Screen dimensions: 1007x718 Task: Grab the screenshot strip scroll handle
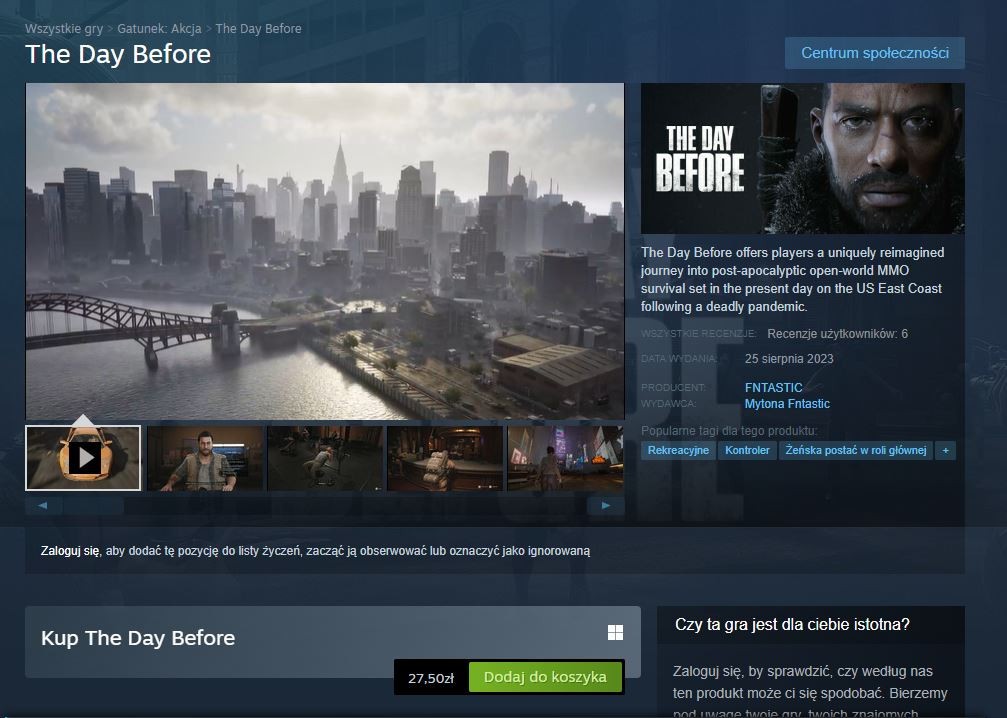pos(93,506)
